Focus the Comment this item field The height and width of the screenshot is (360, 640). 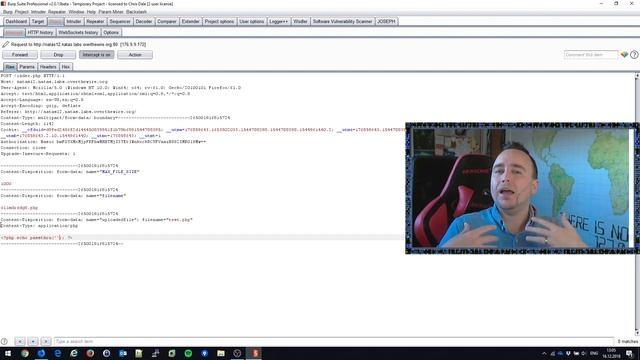tap(591, 55)
